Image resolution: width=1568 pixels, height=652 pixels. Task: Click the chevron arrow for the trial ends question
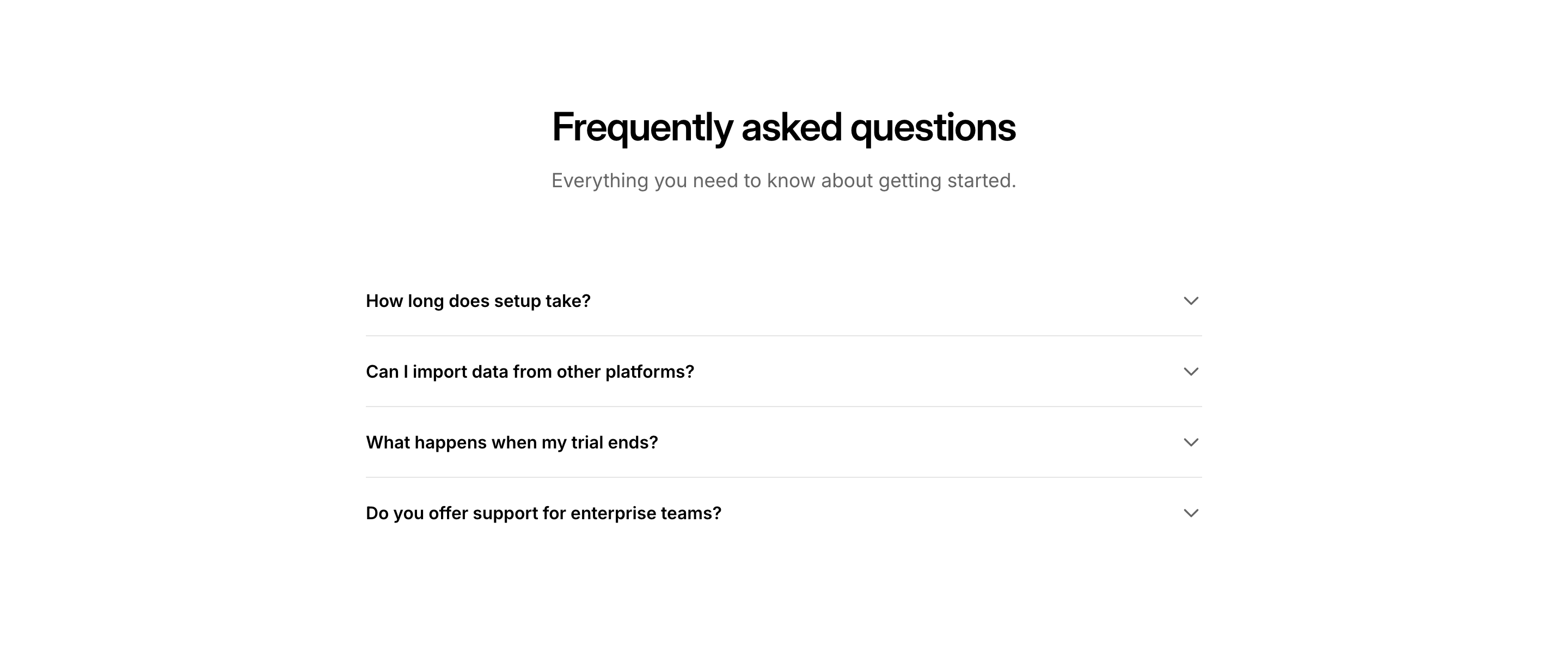1191,442
